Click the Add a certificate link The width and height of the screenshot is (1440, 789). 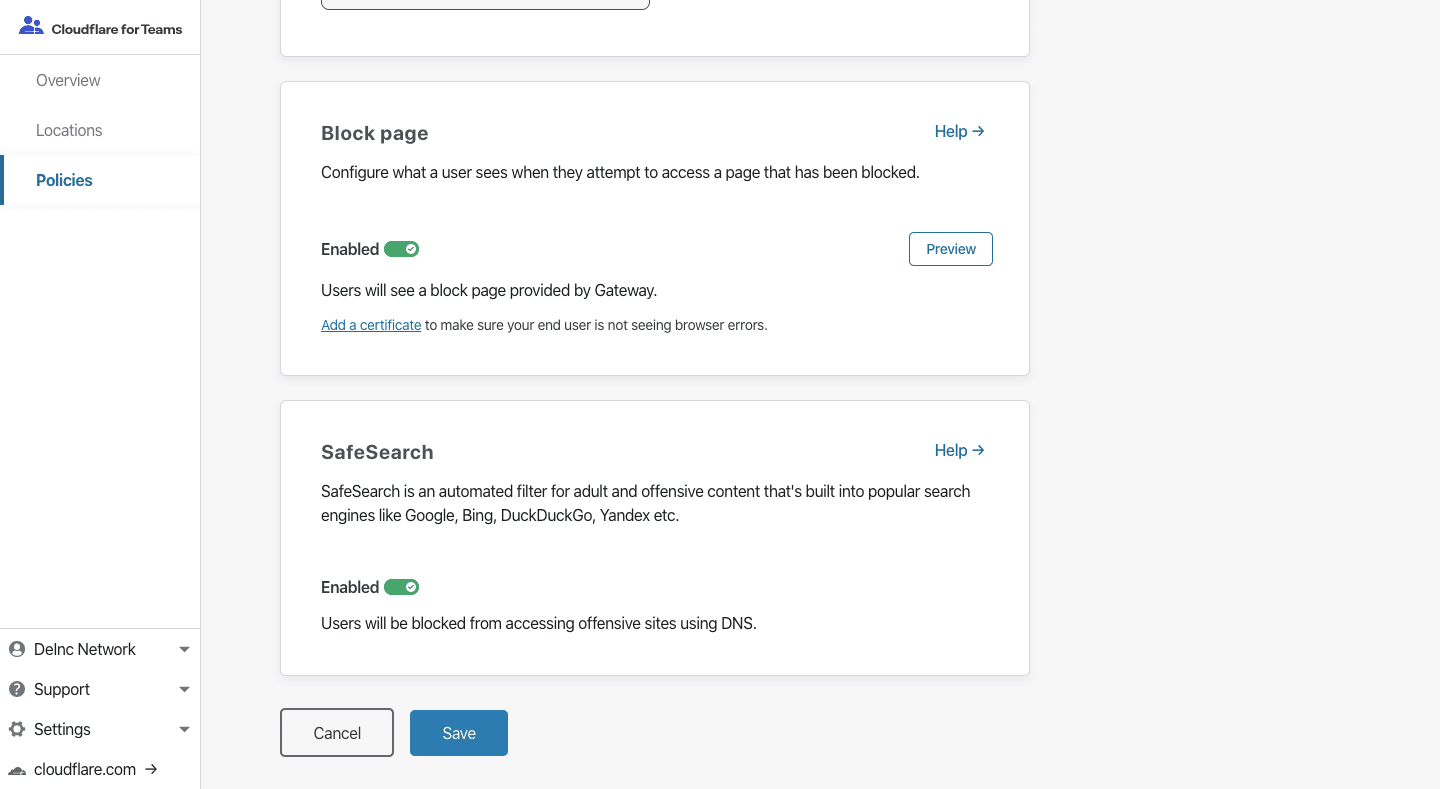click(x=371, y=325)
